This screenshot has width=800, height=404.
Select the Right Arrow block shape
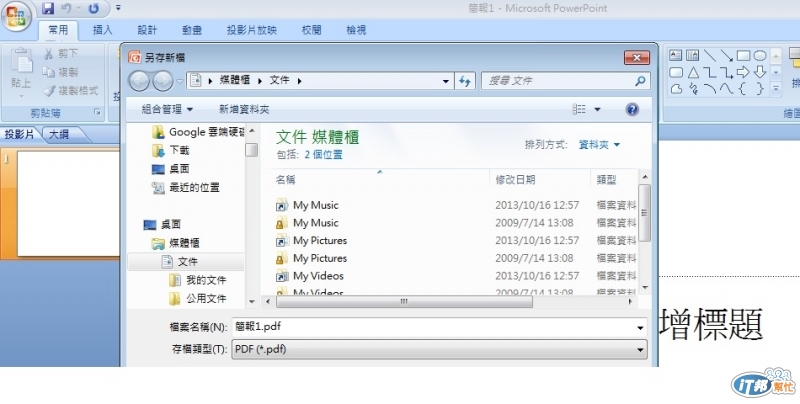[x=743, y=72]
